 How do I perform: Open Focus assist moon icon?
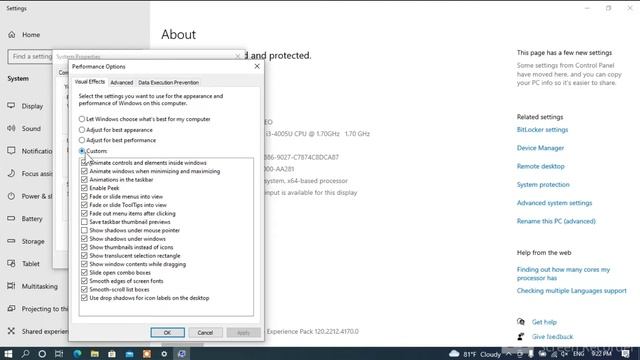pos(11,173)
